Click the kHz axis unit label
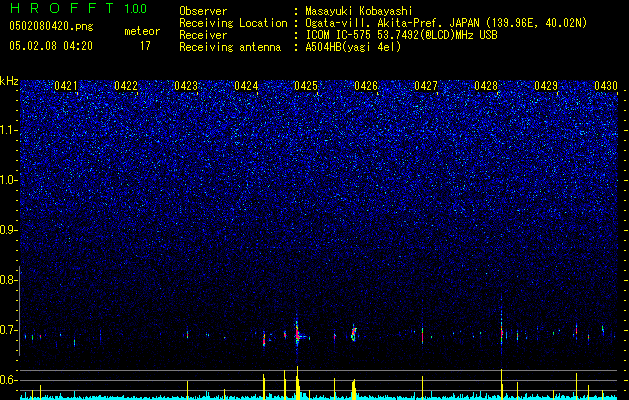 9,81
